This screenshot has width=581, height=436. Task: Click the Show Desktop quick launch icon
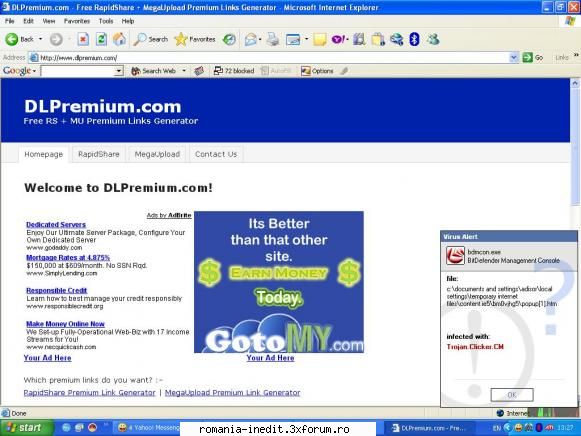[79, 428]
